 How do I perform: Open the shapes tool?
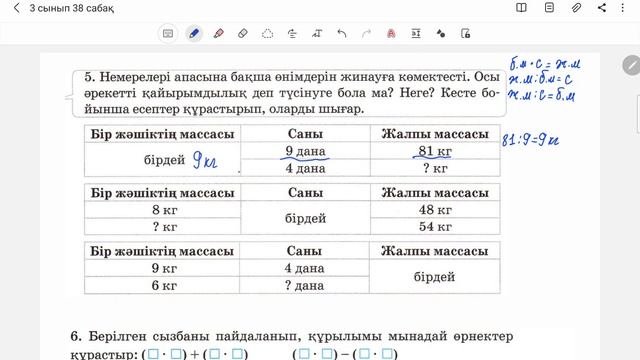[441, 33]
